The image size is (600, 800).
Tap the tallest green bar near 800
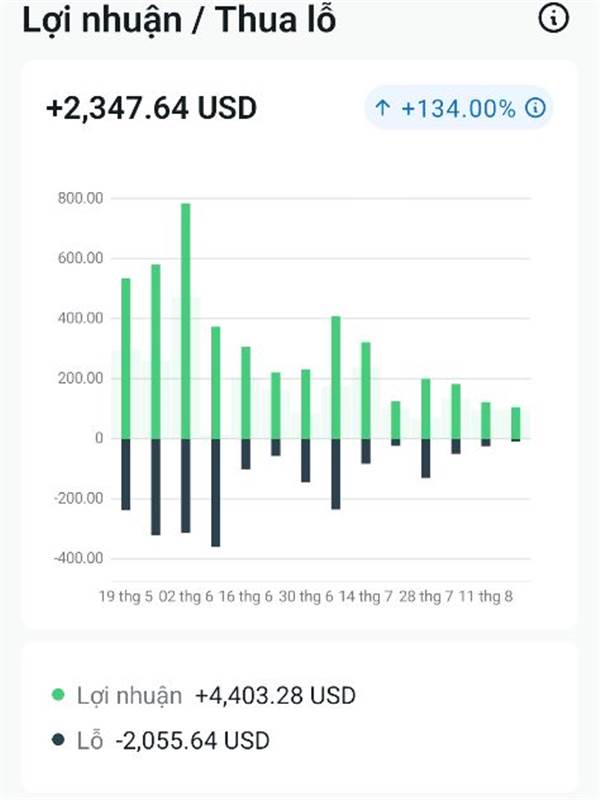(186, 321)
